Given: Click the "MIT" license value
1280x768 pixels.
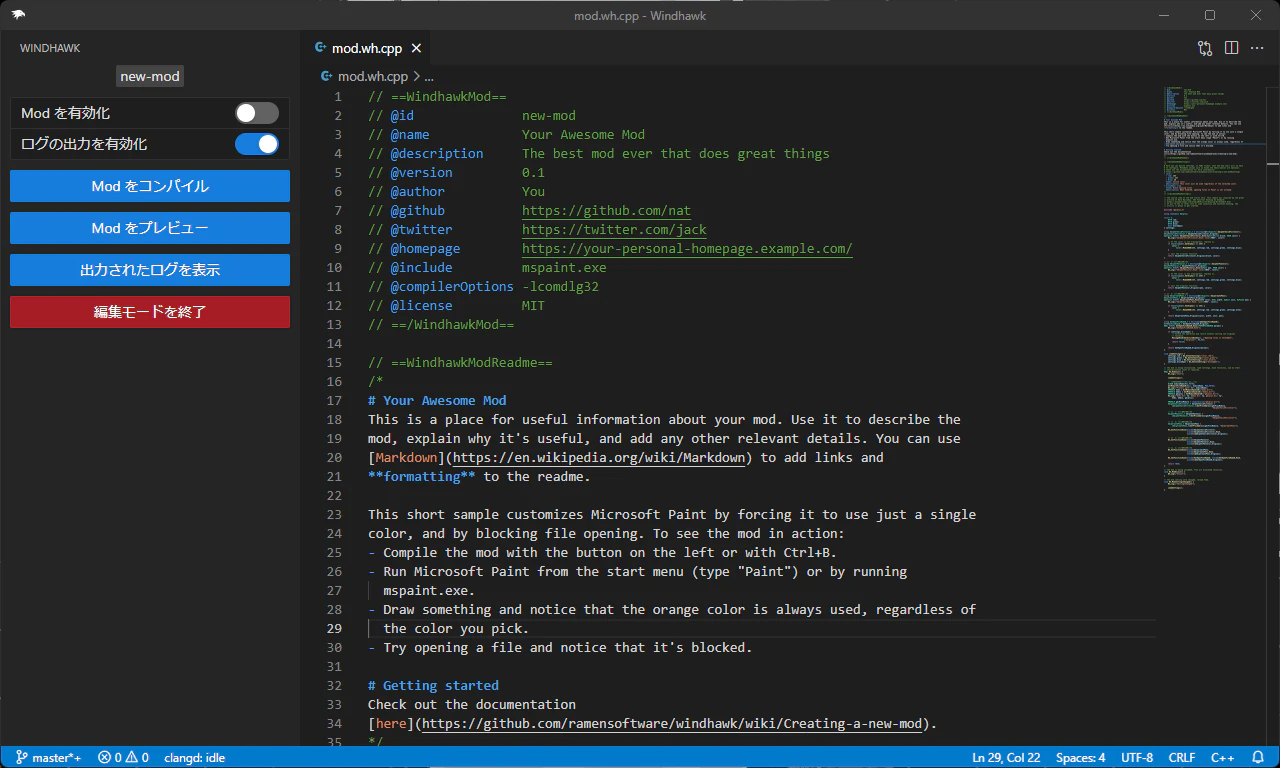Looking at the screenshot, I should click(533, 306).
